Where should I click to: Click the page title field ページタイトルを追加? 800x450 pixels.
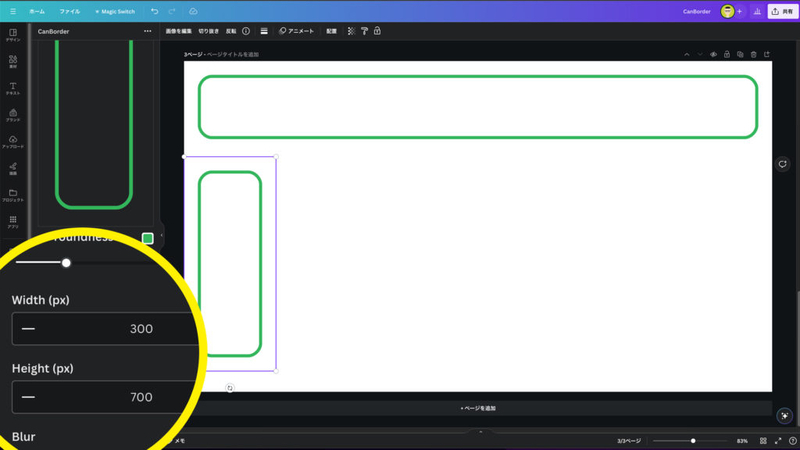(233, 54)
